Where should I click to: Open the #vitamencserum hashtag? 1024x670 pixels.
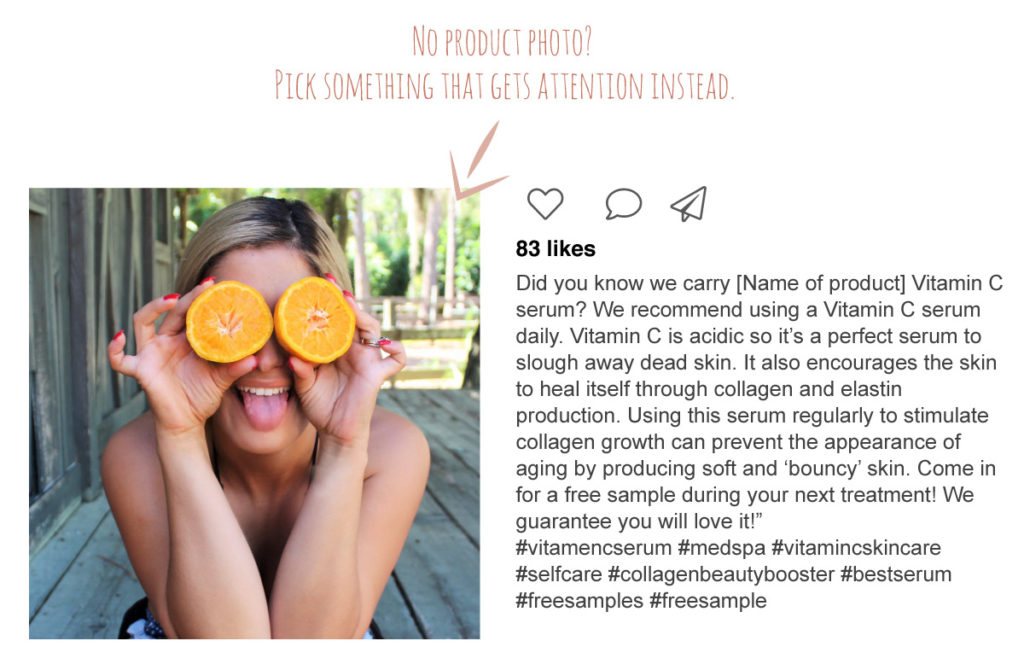tap(594, 547)
